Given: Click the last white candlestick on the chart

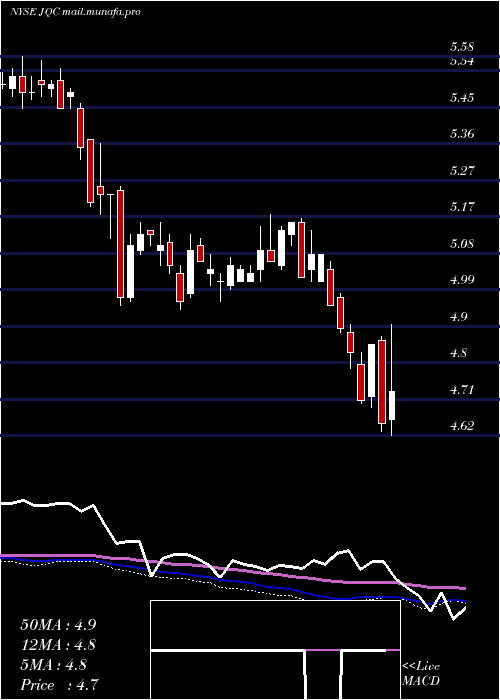Looking at the screenshot, I should pos(392,405).
